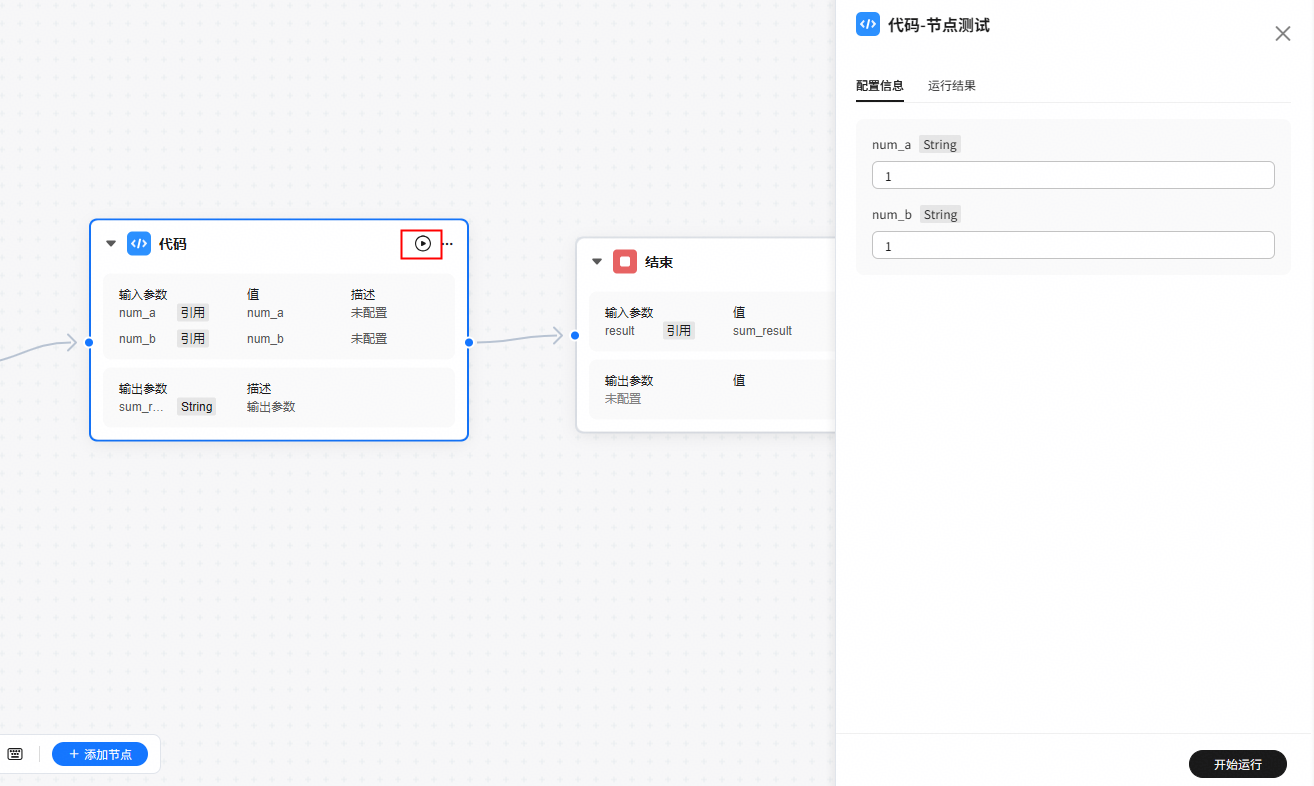
Task: Click the String tag beside num_b label
Action: (x=940, y=215)
